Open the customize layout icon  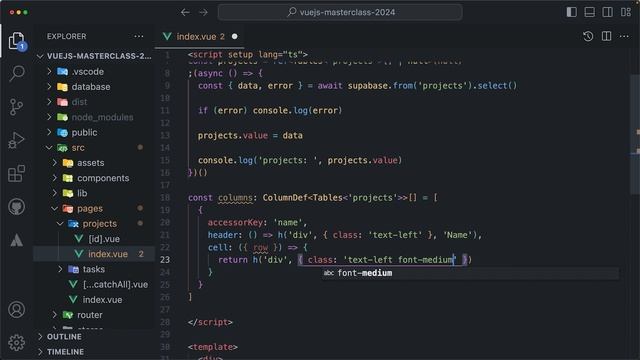coord(626,12)
